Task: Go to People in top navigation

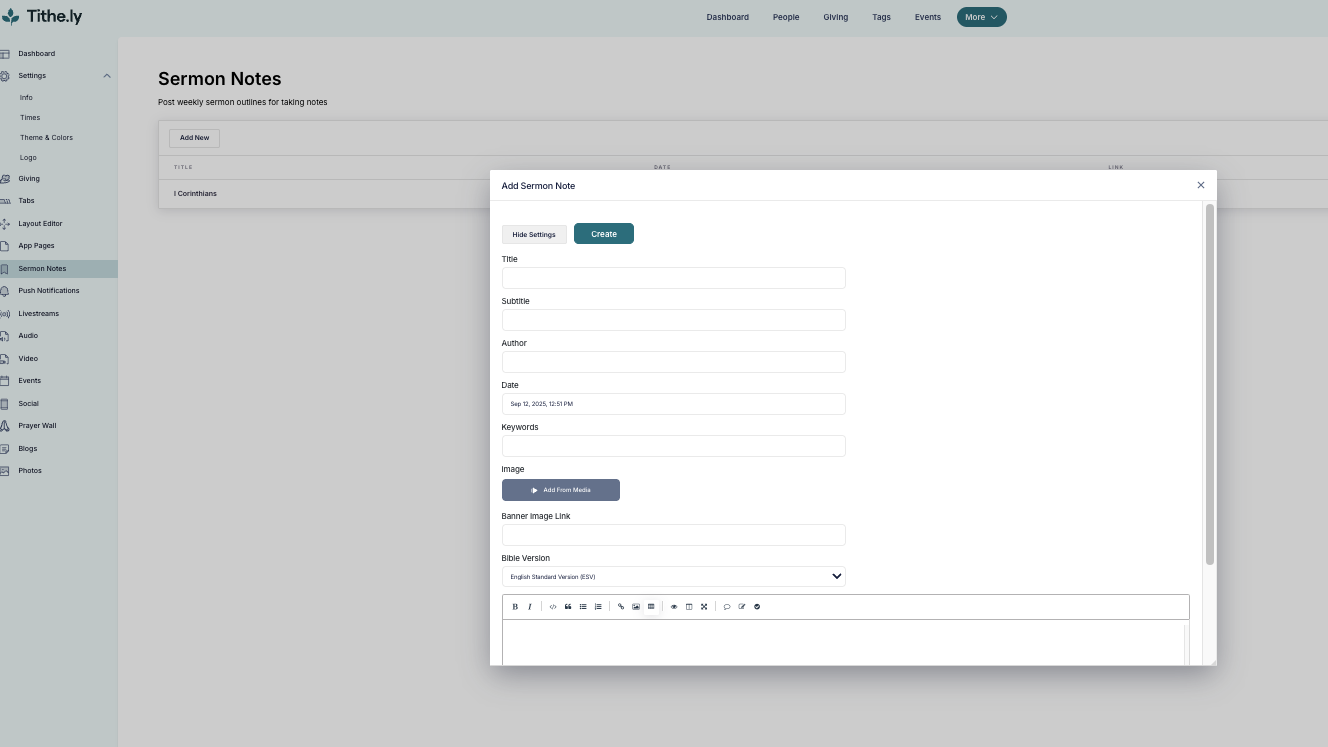Action: click(x=786, y=17)
